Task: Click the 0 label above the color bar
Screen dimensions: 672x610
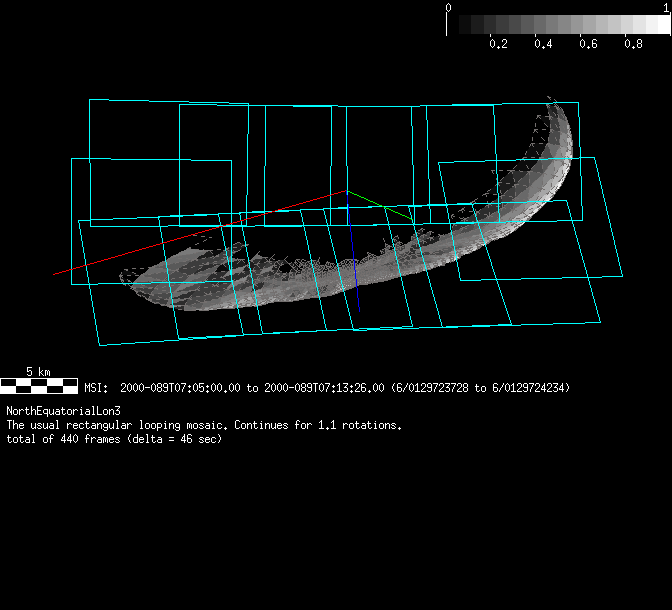Action: (448, 7)
